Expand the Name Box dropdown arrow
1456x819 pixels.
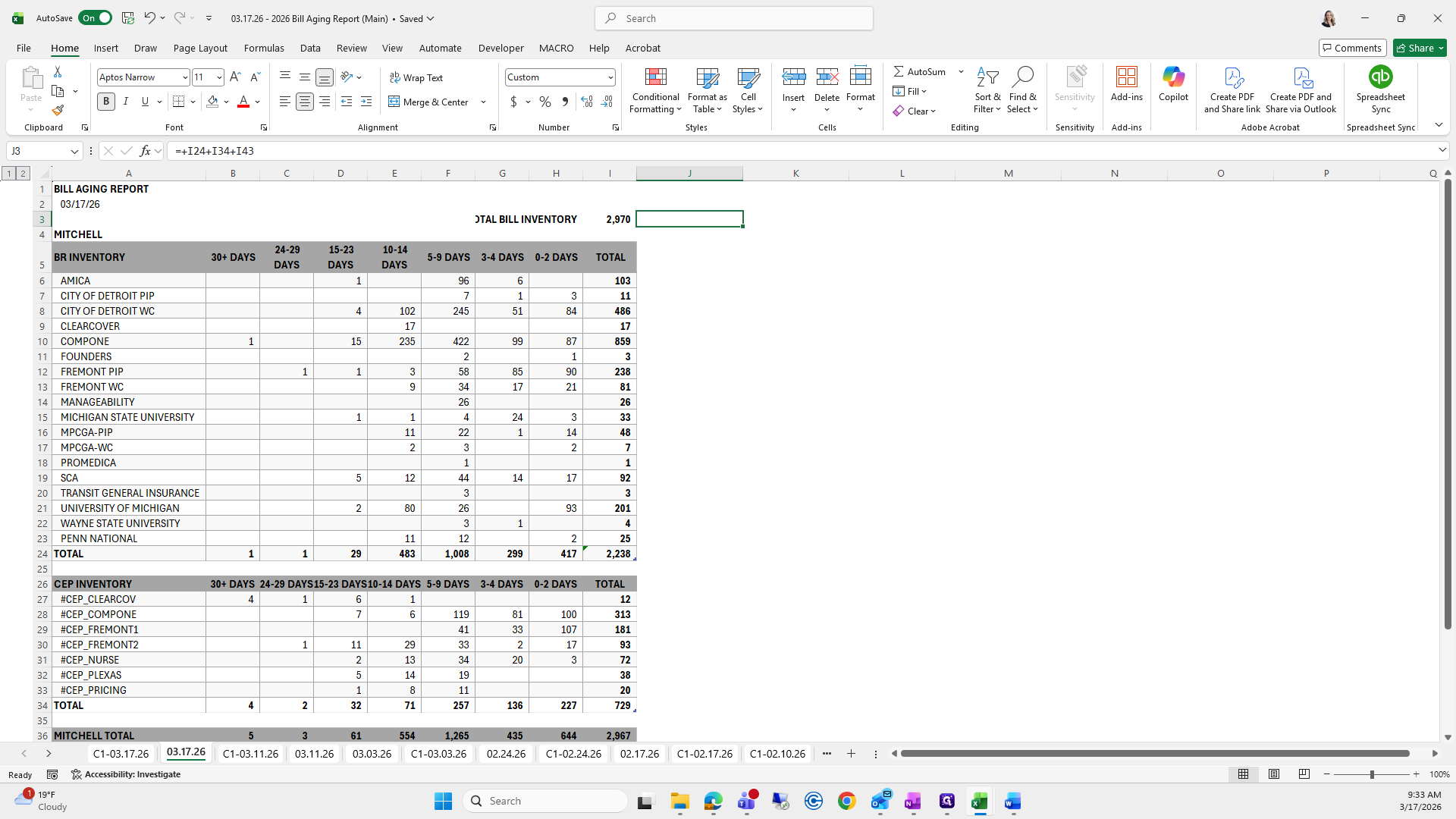pos(74,151)
